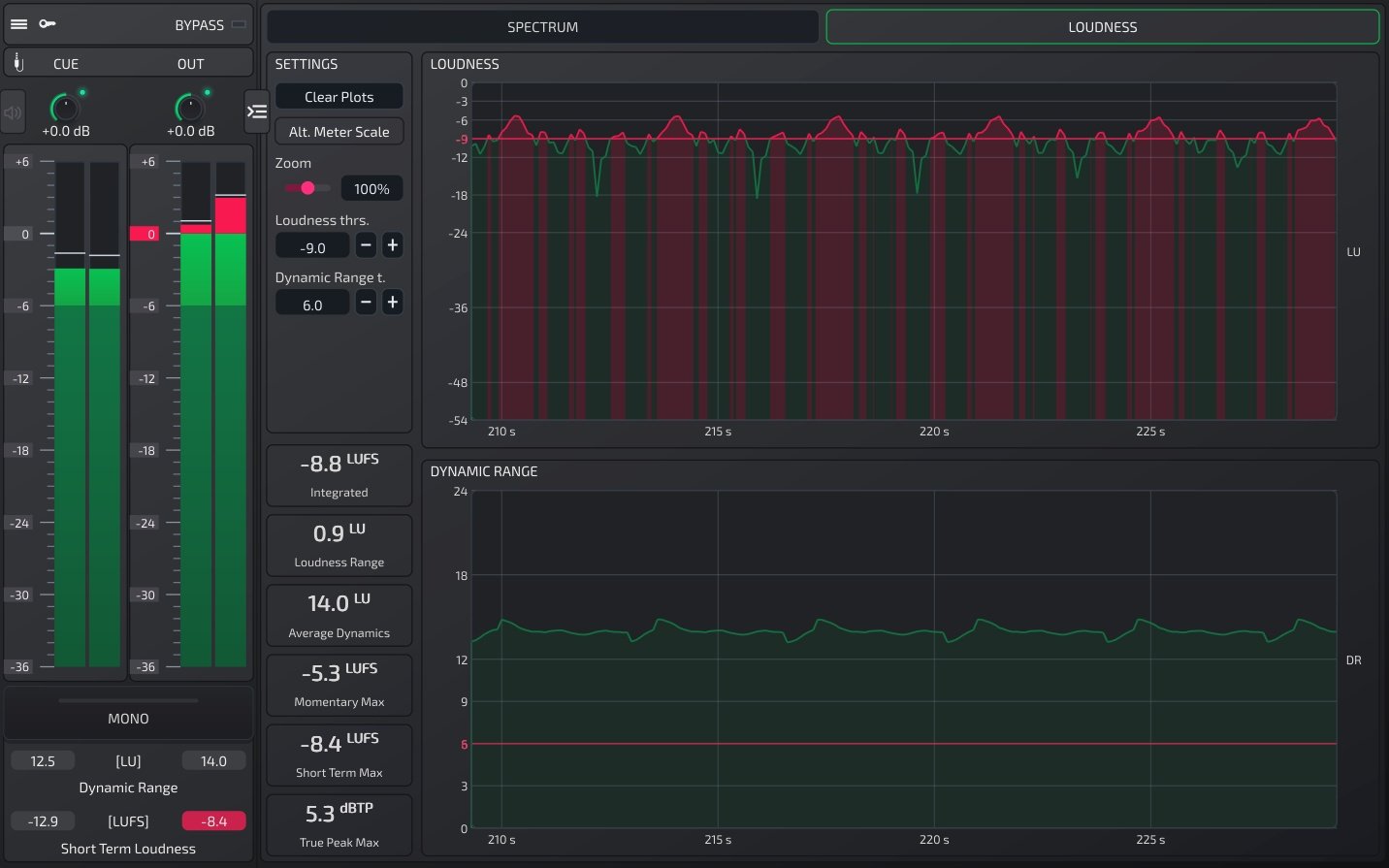Click the red -8.4 Short Term Loudness value

(213, 821)
